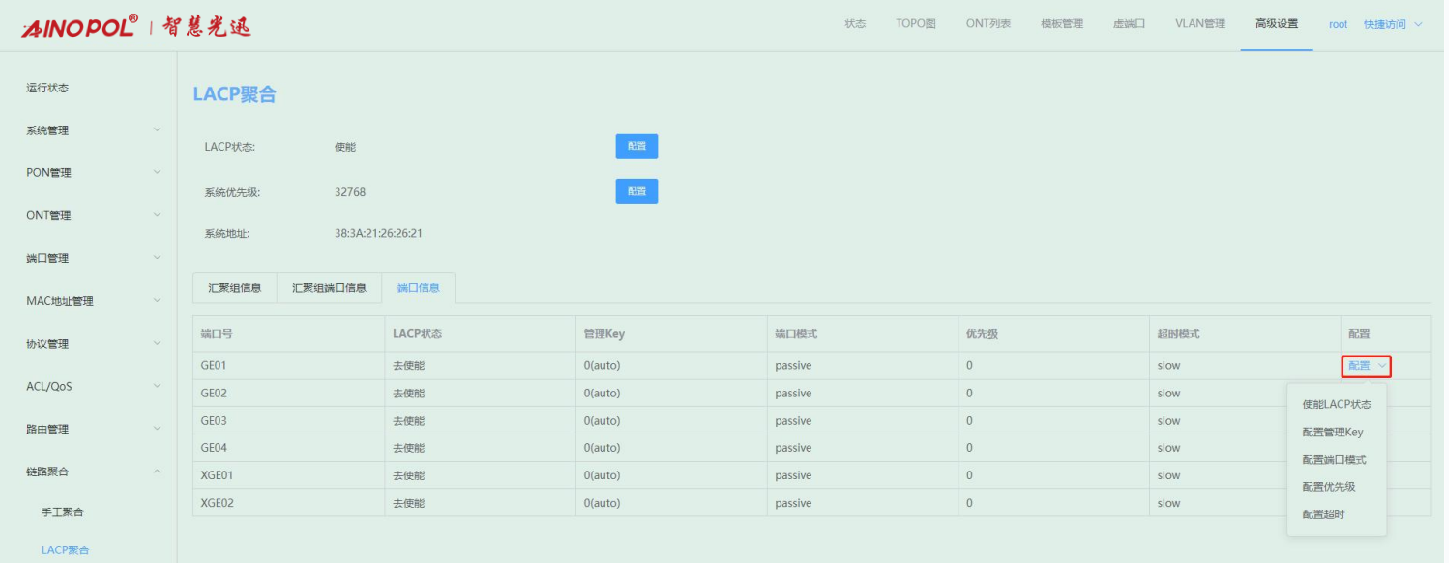The image size is (1449, 563).
Task: Open the TOPO图 top navigation item
Action: pos(915,24)
